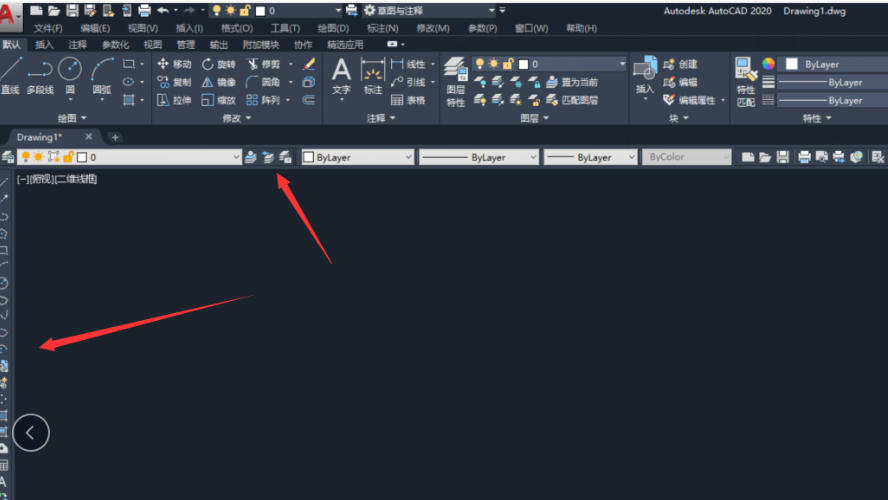Switch to the 注释 ribbon tab
The width and height of the screenshot is (888, 500).
[x=78, y=44]
